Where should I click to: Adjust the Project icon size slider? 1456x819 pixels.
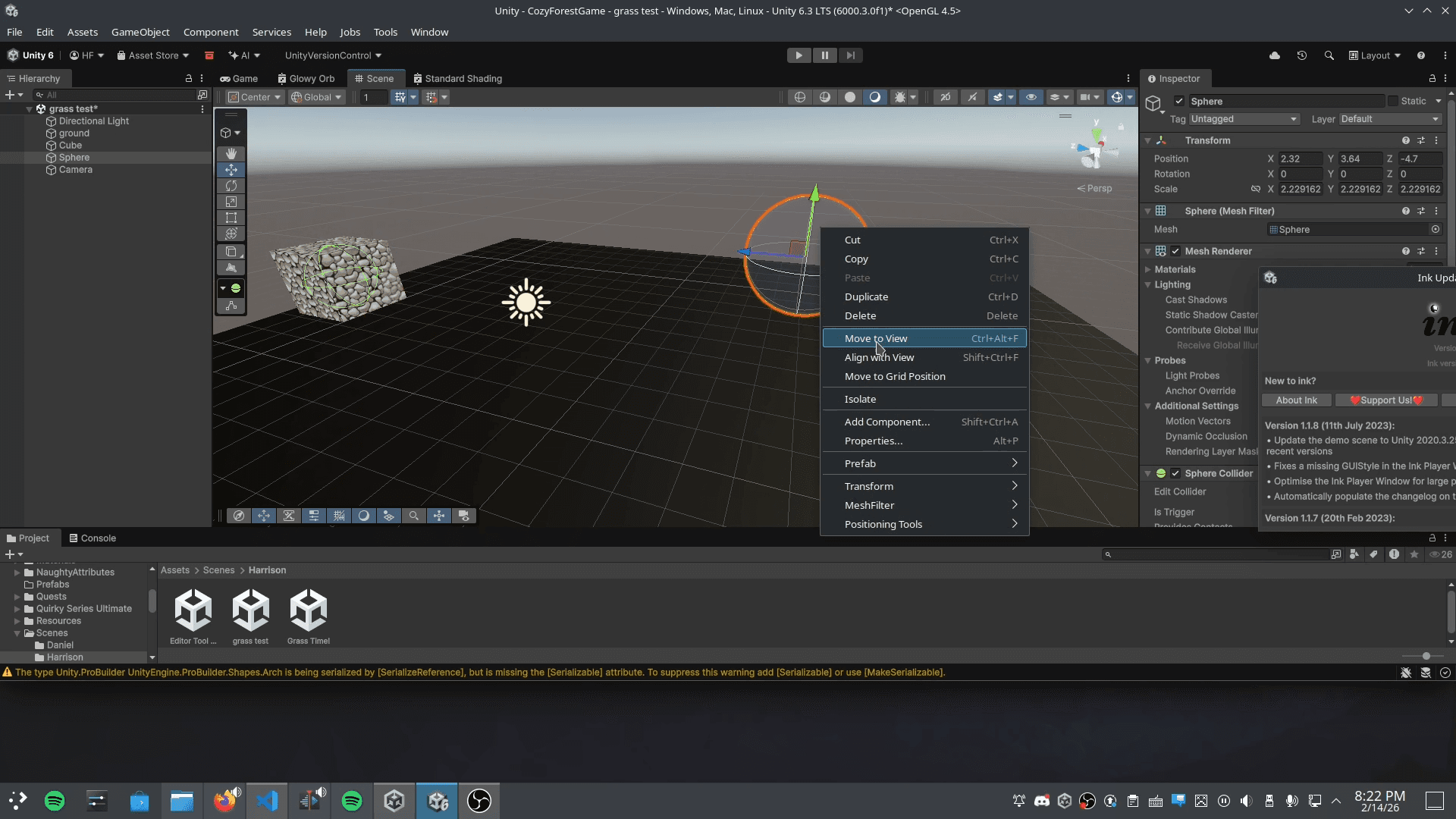click(1426, 656)
